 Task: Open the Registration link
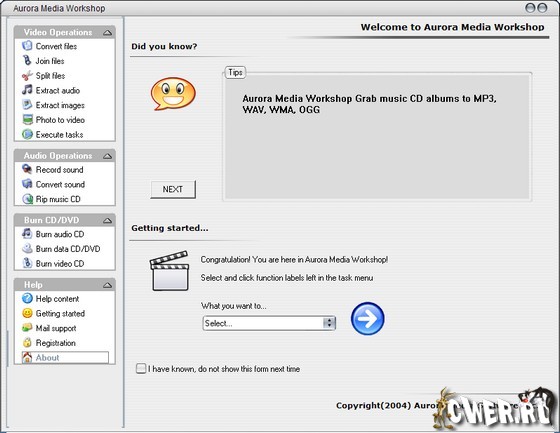55,343
